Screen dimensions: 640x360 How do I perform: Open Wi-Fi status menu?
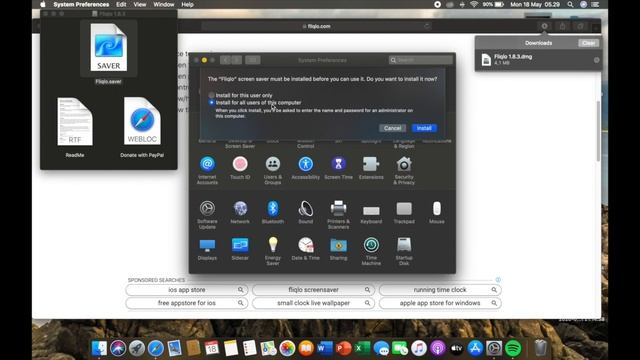473,4
